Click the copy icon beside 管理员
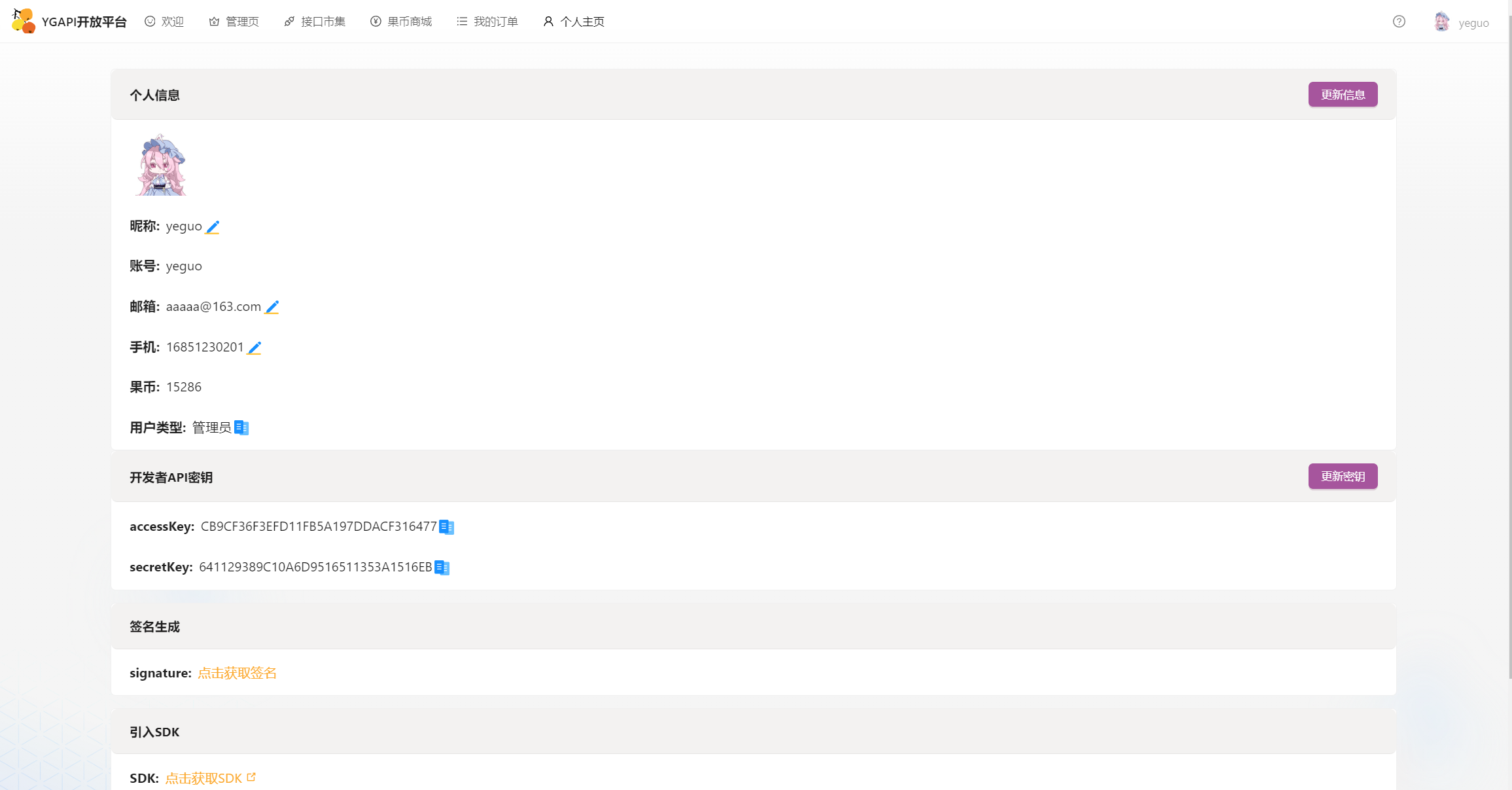Image resolution: width=1512 pixels, height=790 pixels. (241, 428)
